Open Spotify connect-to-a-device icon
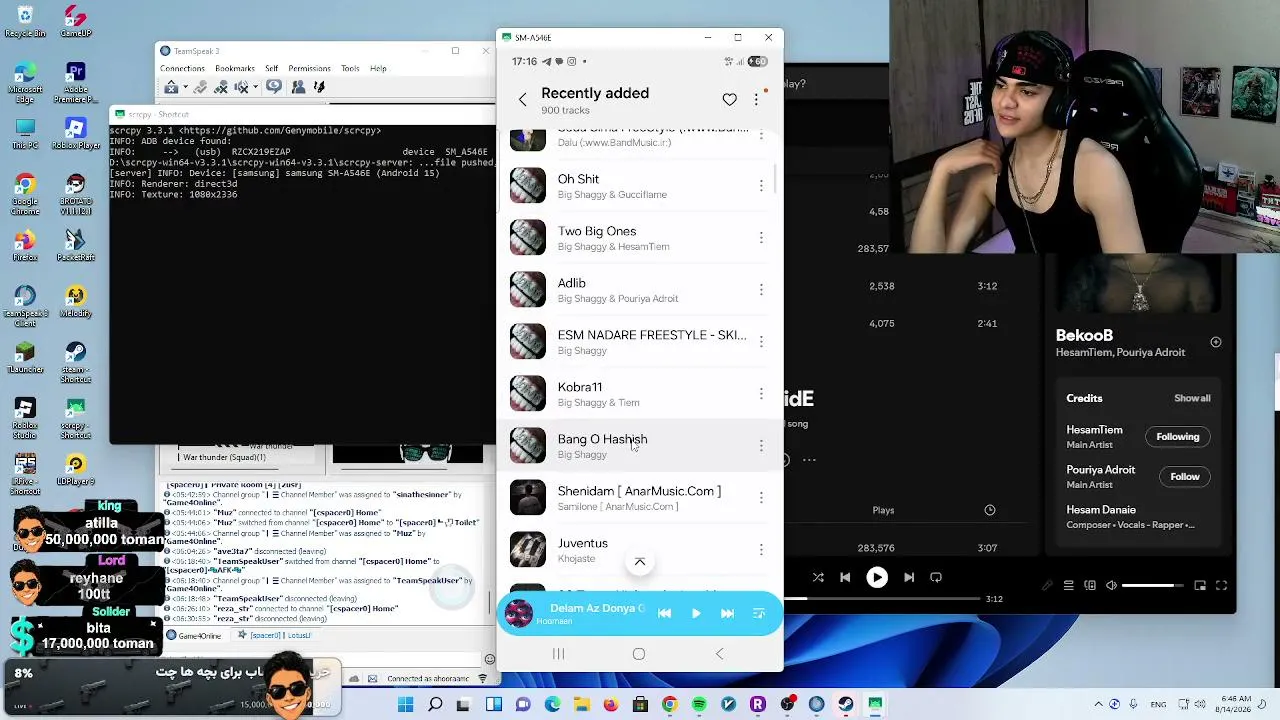The image size is (1280, 720). click(1090, 585)
